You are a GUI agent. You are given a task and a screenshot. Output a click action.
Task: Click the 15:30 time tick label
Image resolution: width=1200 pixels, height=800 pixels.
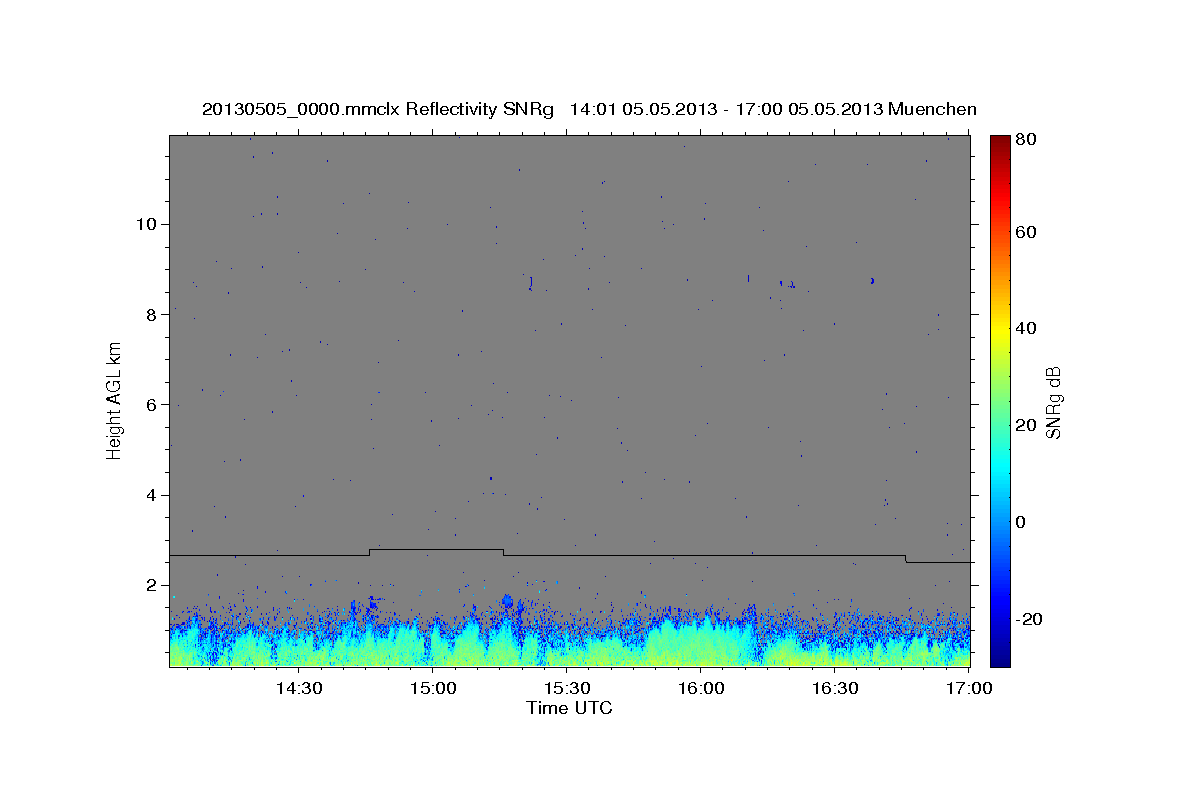567,688
